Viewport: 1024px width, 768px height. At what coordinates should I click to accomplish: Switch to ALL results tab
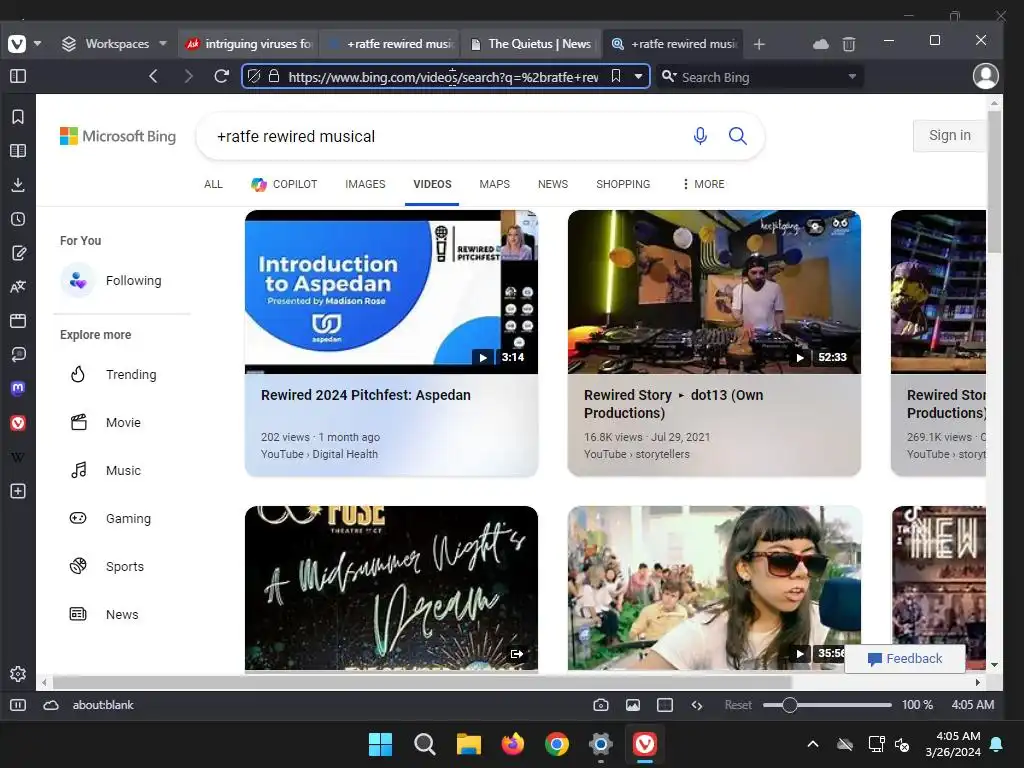click(x=213, y=184)
